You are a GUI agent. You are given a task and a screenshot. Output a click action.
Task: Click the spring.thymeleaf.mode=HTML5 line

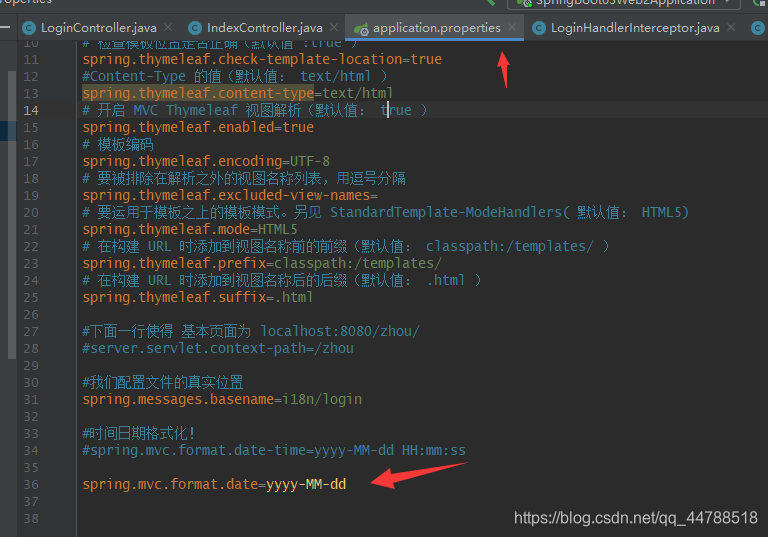(190, 229)
